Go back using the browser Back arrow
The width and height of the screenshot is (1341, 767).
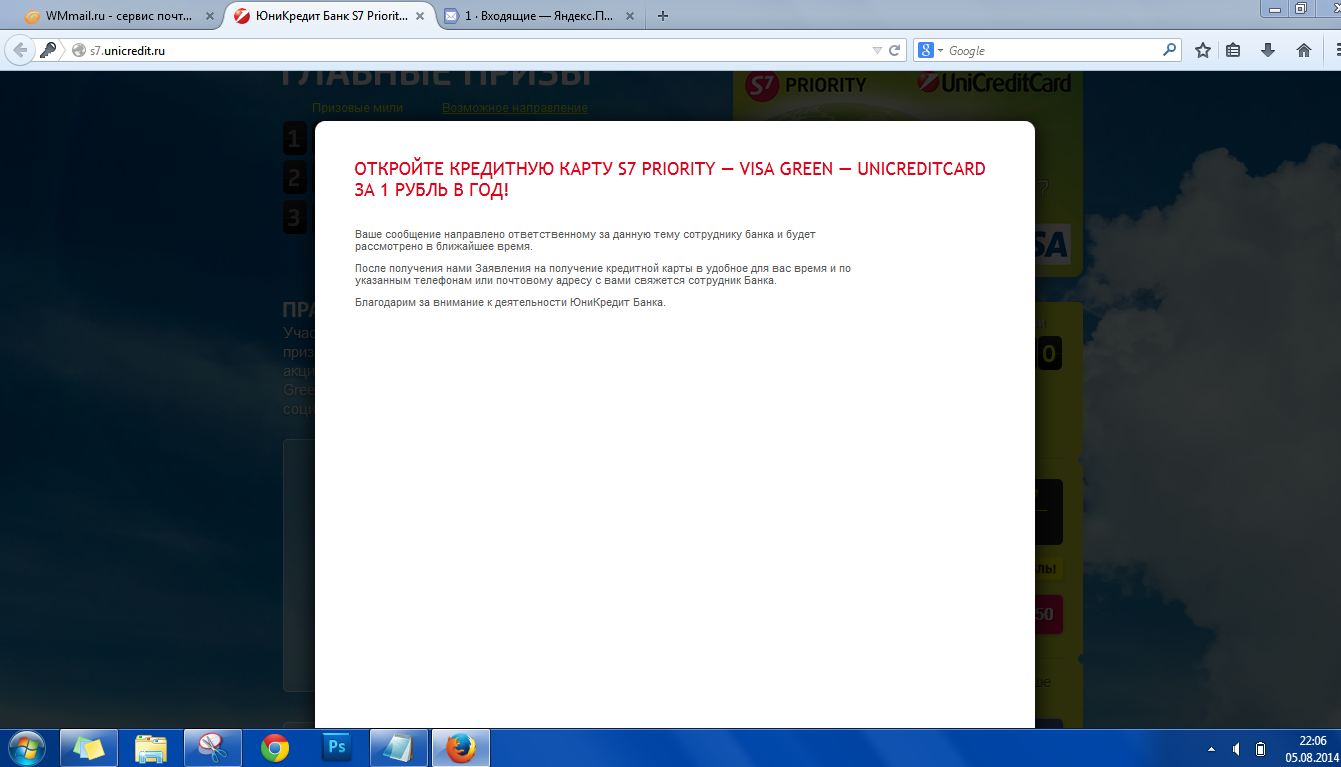tap(20, 50)
